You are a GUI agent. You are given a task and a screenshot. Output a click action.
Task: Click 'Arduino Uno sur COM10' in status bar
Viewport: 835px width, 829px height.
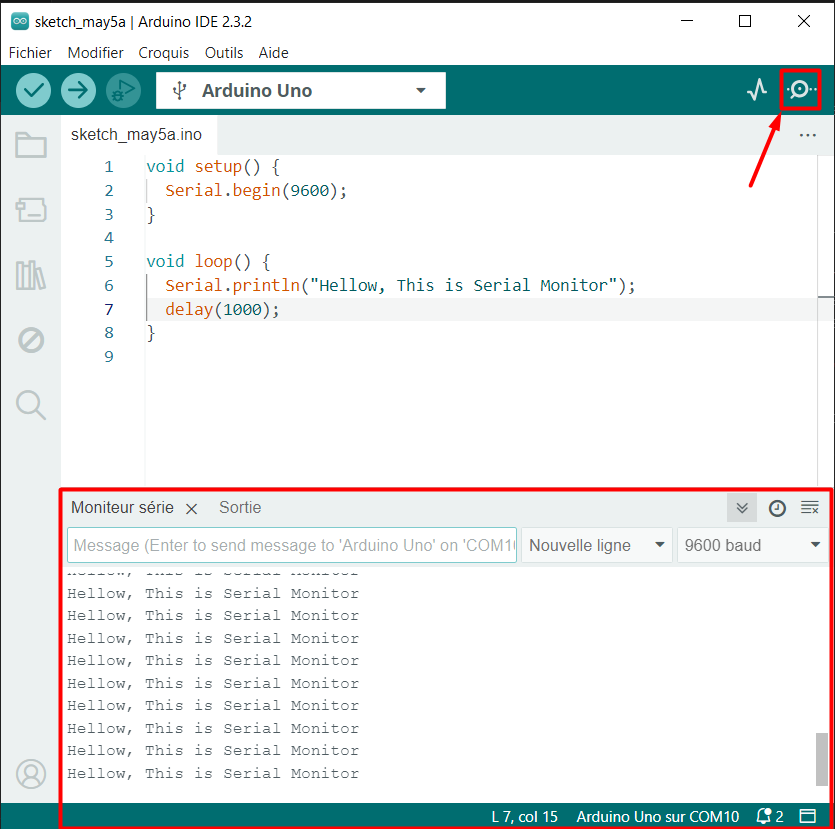pyautogui.click(x=657, y=816)
